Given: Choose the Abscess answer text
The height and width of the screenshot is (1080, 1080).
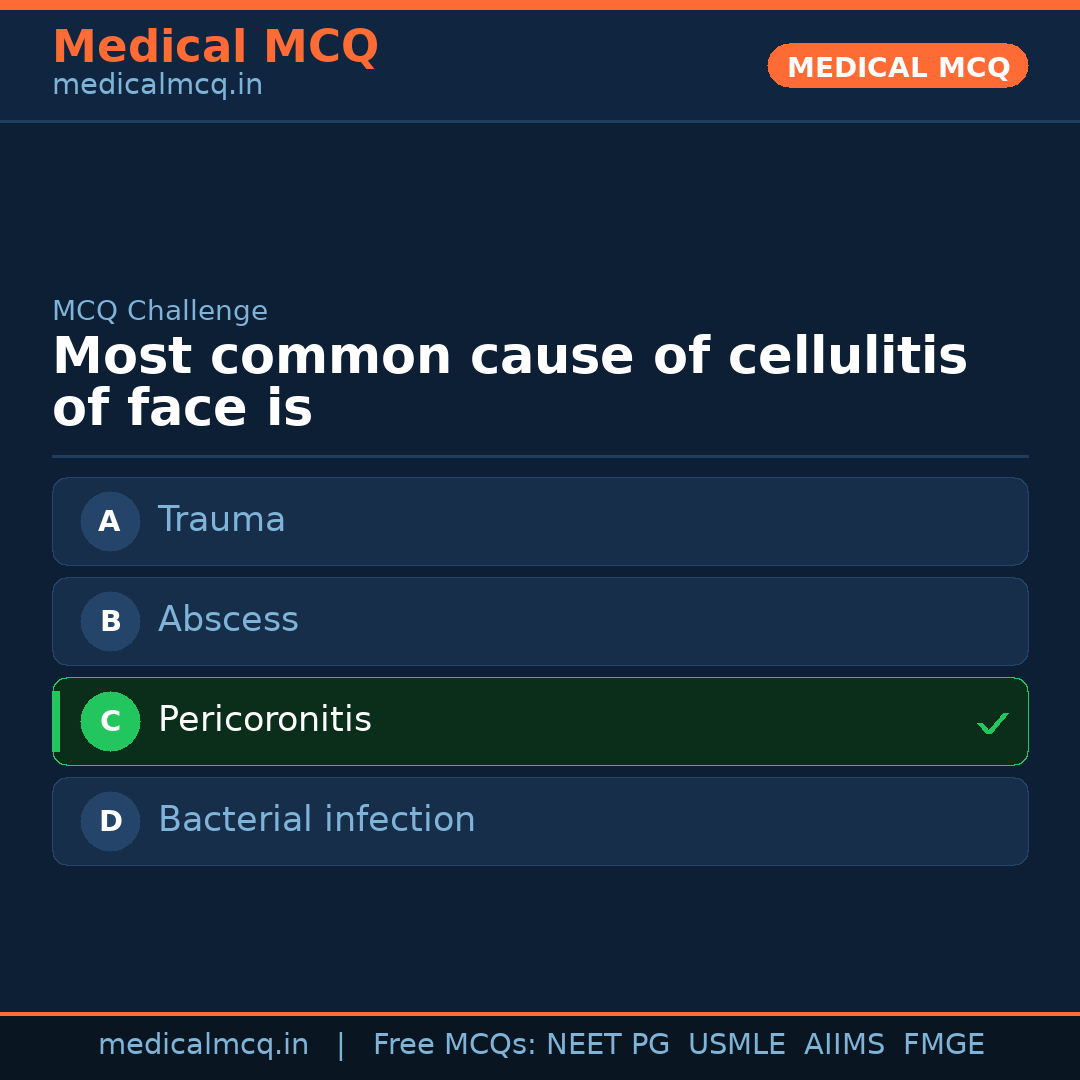Looking at the screenshot, I should click(x=228, y=620).
